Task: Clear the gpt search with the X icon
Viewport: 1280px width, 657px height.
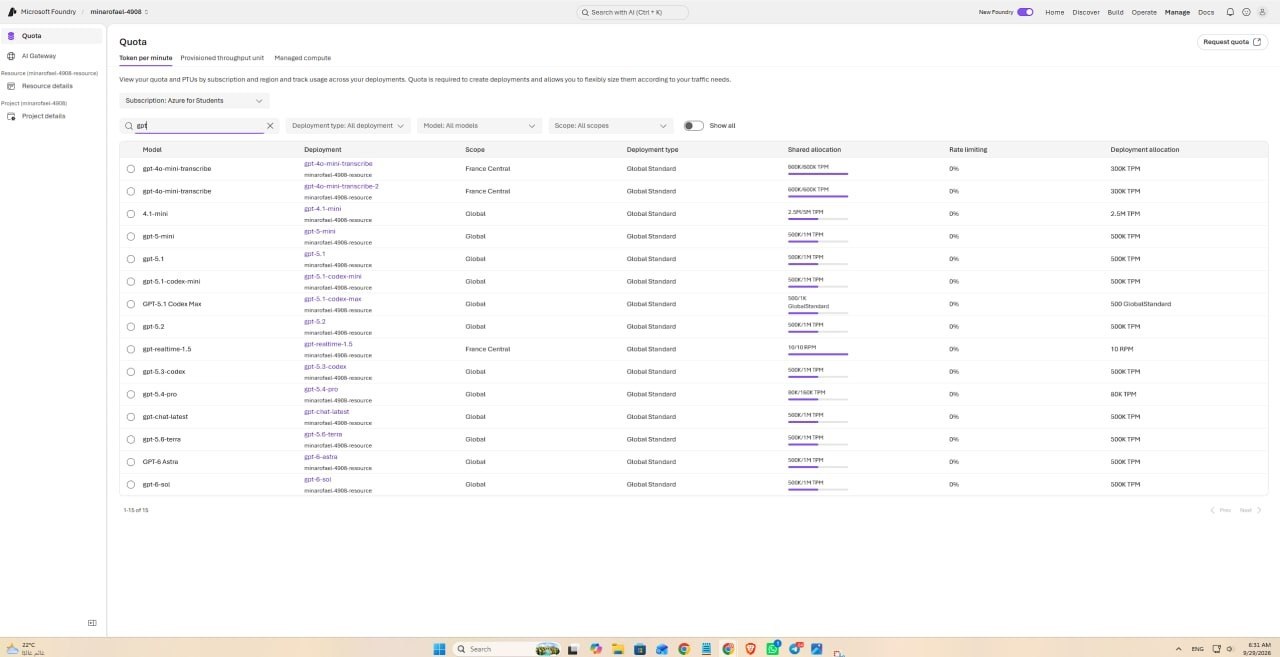Action: 270,126
